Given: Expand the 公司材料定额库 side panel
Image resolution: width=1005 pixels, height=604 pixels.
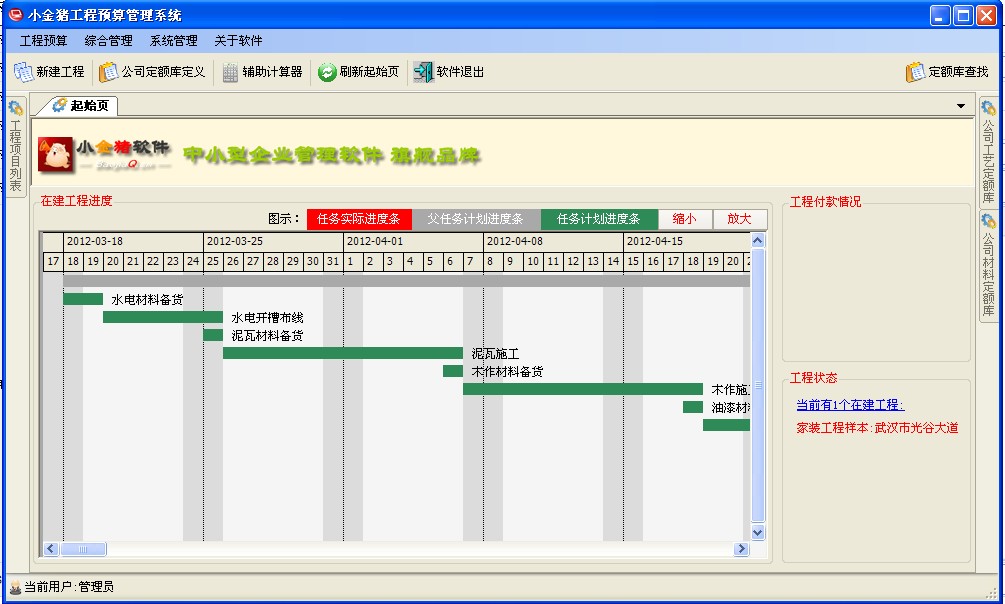Looking at the screenshot, I should coord(988,265).
